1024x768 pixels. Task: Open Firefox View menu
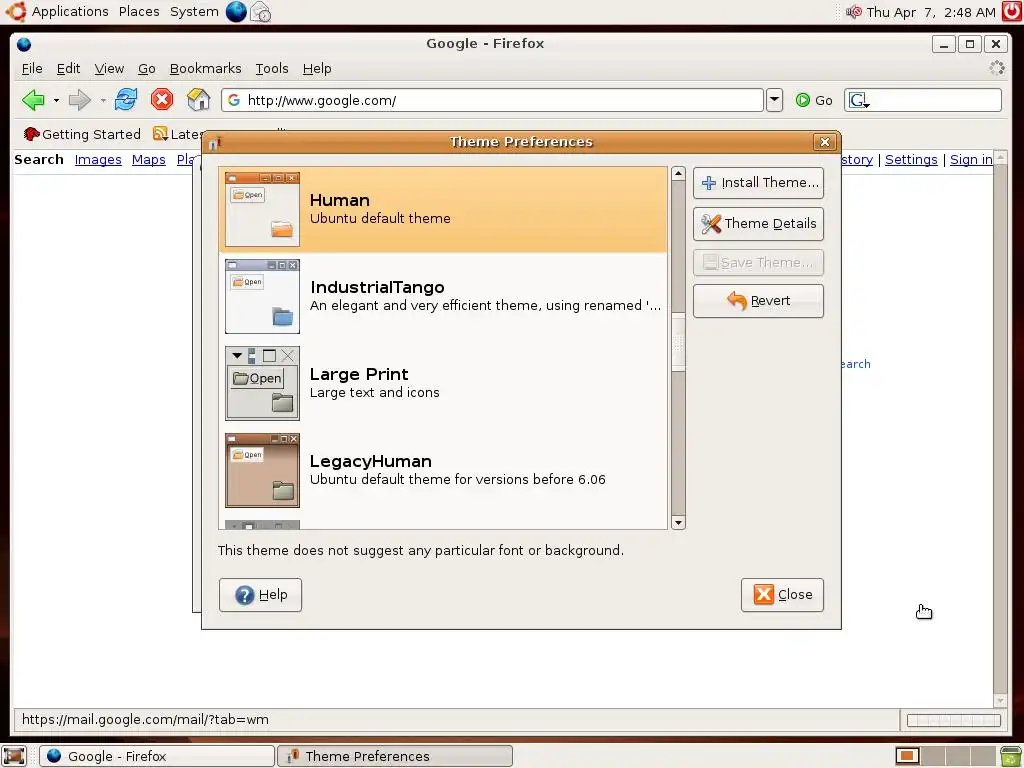click(109, 69)
